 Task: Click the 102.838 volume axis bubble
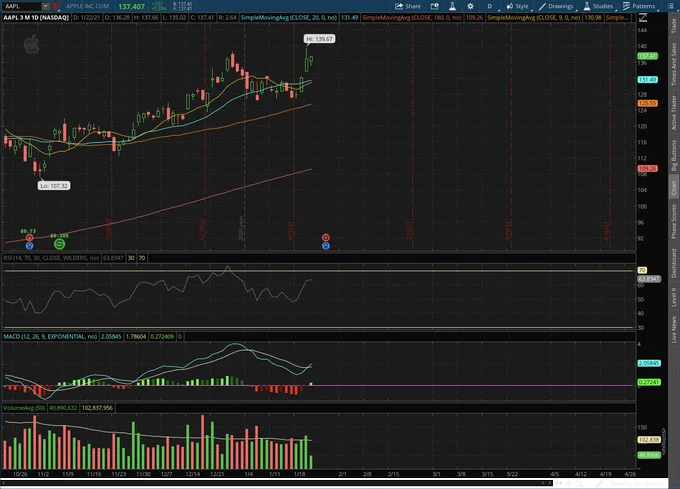coord(649,440)
